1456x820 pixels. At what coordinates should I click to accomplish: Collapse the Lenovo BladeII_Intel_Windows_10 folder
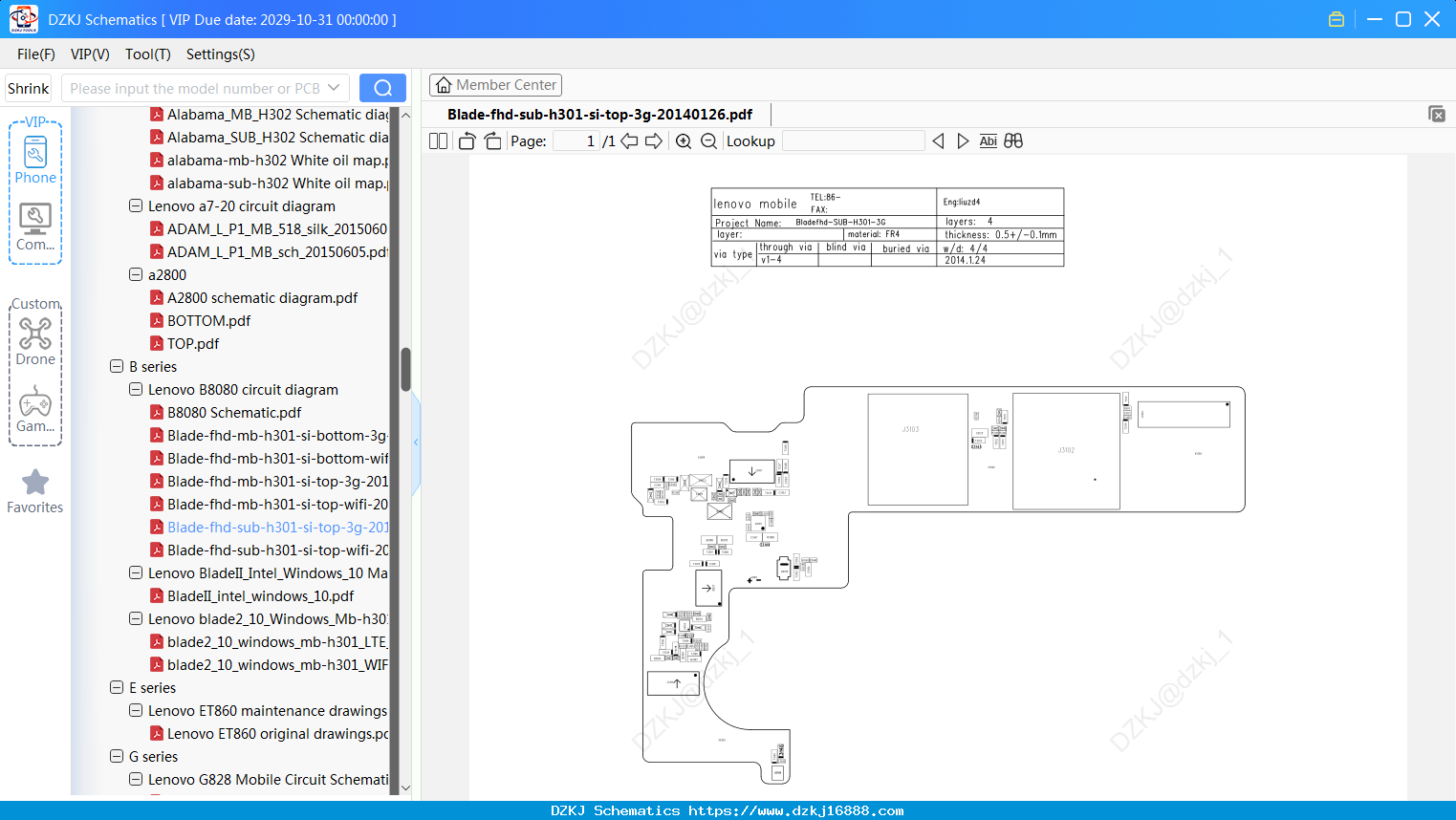136,573
